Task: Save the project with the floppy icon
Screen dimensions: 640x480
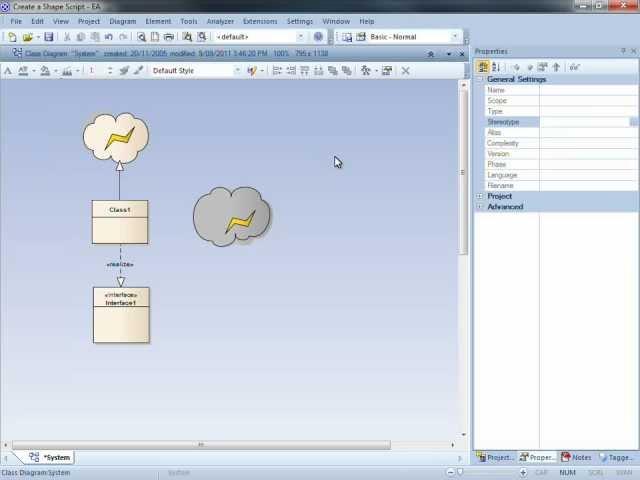Action: [49, 37]
